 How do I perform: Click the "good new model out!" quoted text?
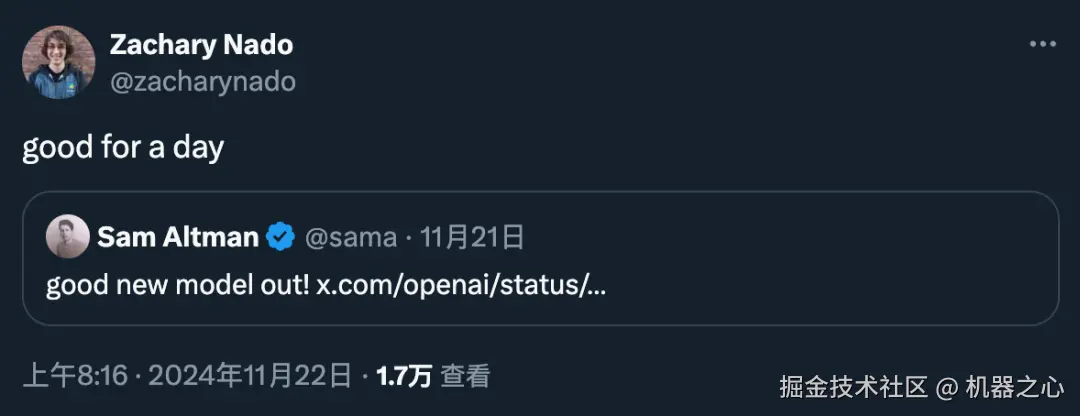[x=178, y=286]
